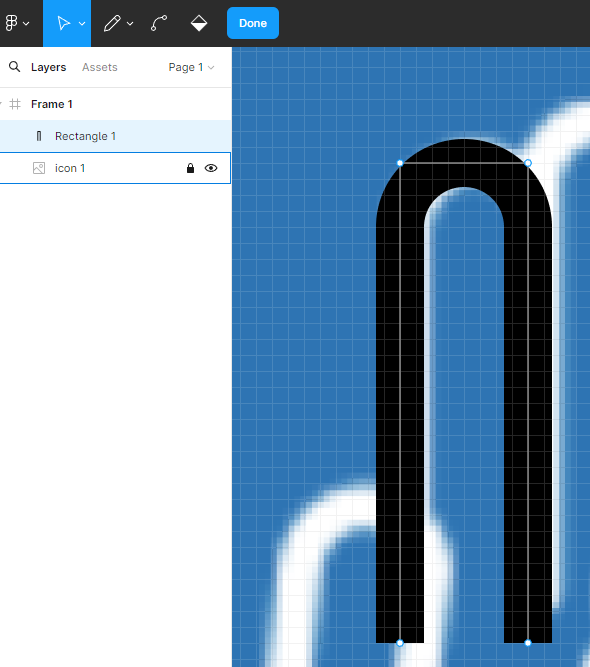Open the Pen tool options chevron

click(x=130, y=24)
